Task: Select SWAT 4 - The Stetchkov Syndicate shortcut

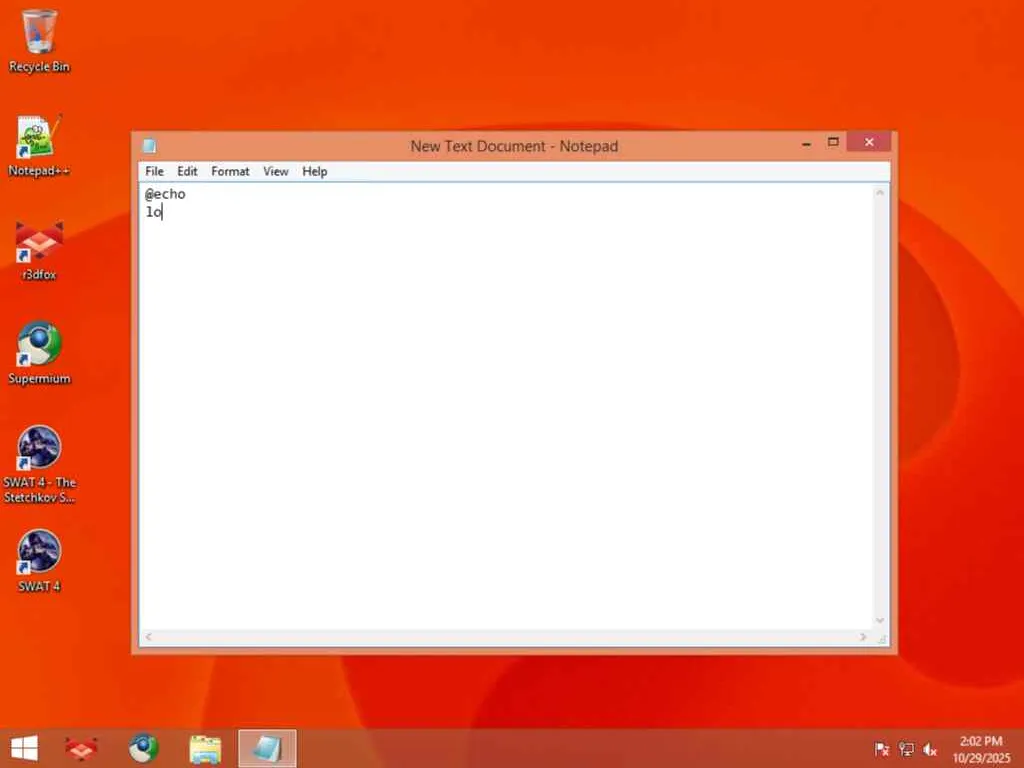Action: [39, 464]
